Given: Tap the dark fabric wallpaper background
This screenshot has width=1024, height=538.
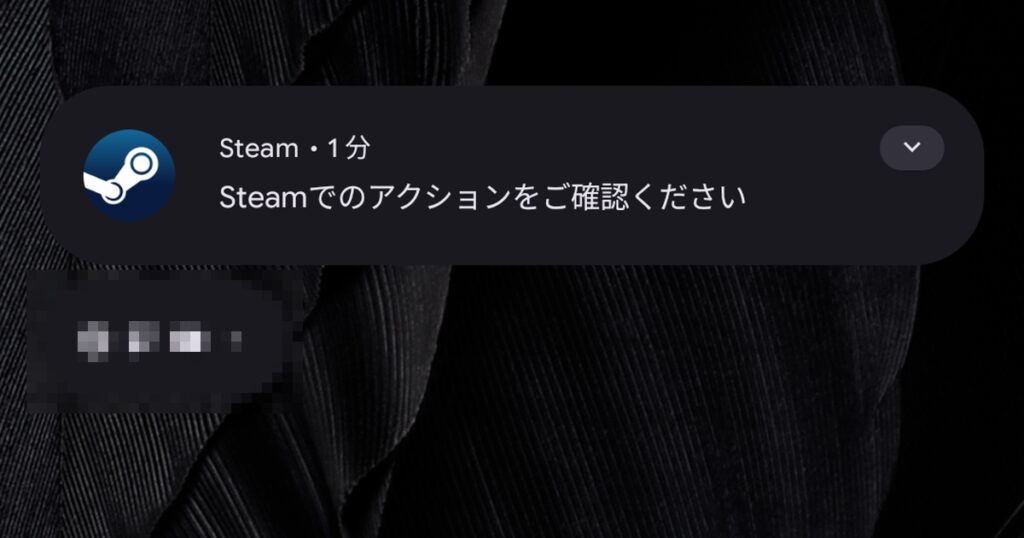Looking at the screenshot, I should (653, 405).
